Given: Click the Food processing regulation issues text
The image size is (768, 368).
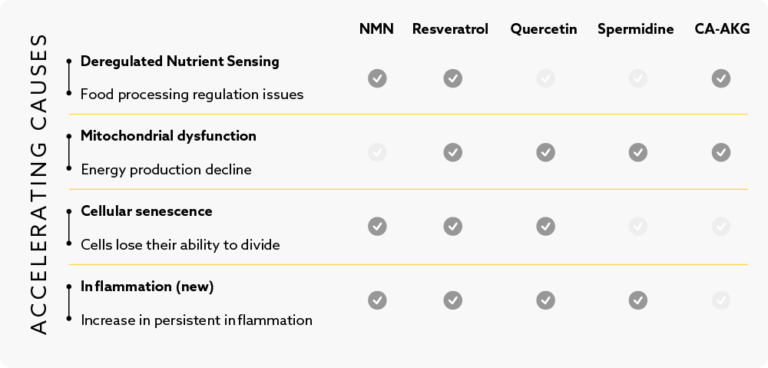Looking at the screenshot, I should point(192,94).
